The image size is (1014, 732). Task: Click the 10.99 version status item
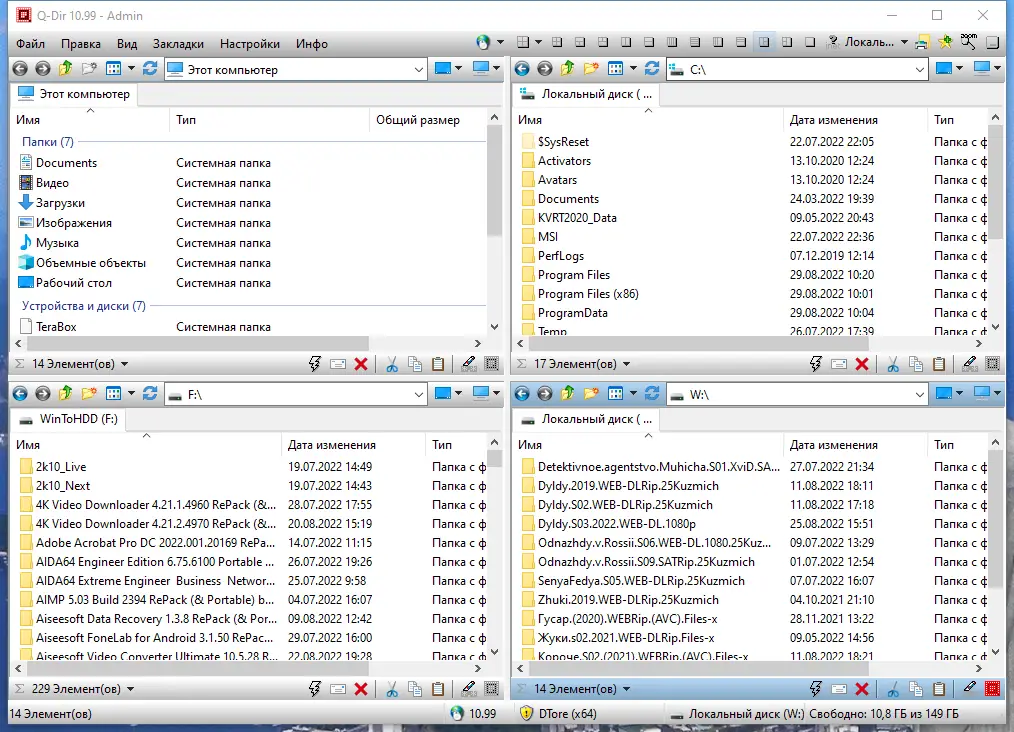(474, 714)
